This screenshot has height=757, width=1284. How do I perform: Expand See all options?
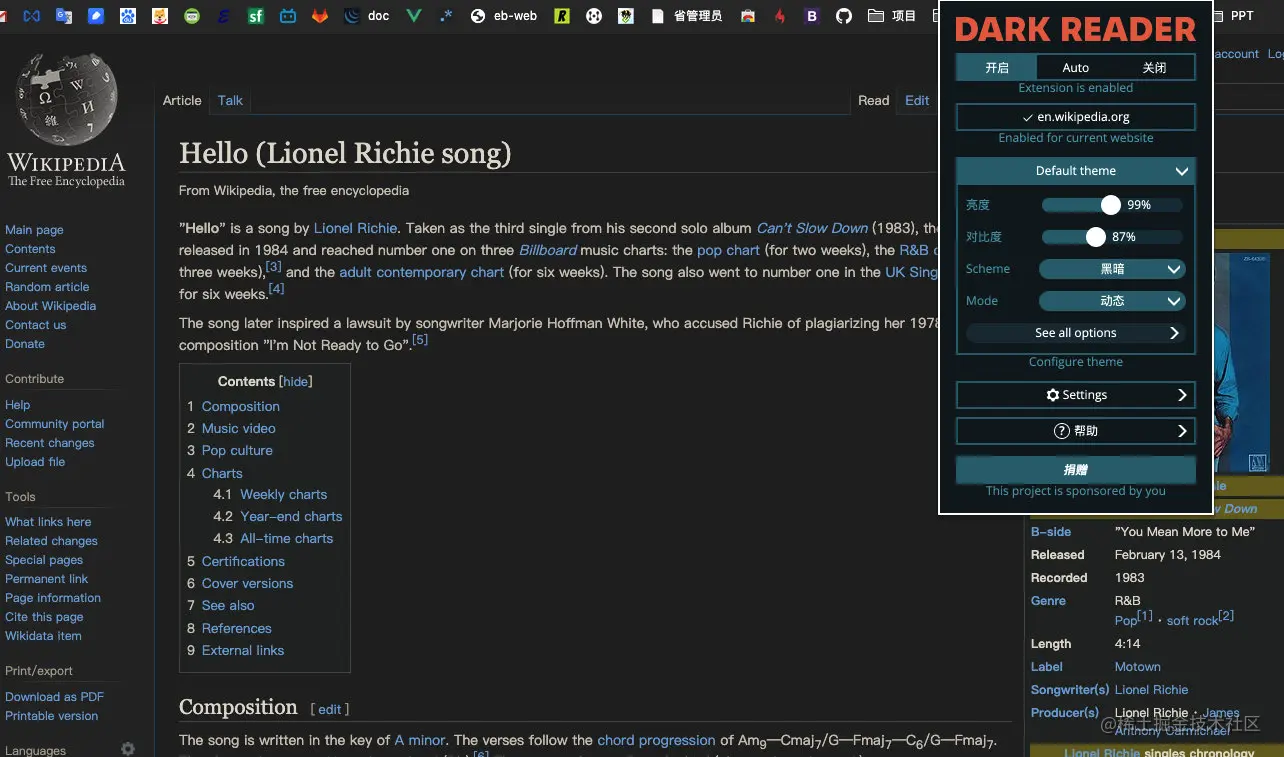coord(1076,333)
